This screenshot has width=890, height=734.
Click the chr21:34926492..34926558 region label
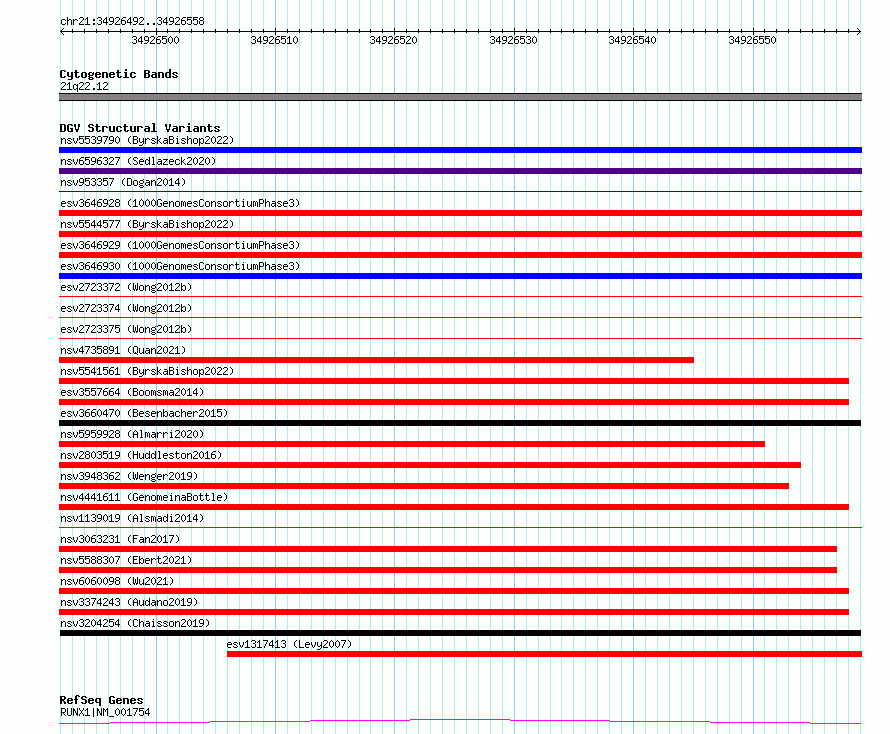(132, 21)
